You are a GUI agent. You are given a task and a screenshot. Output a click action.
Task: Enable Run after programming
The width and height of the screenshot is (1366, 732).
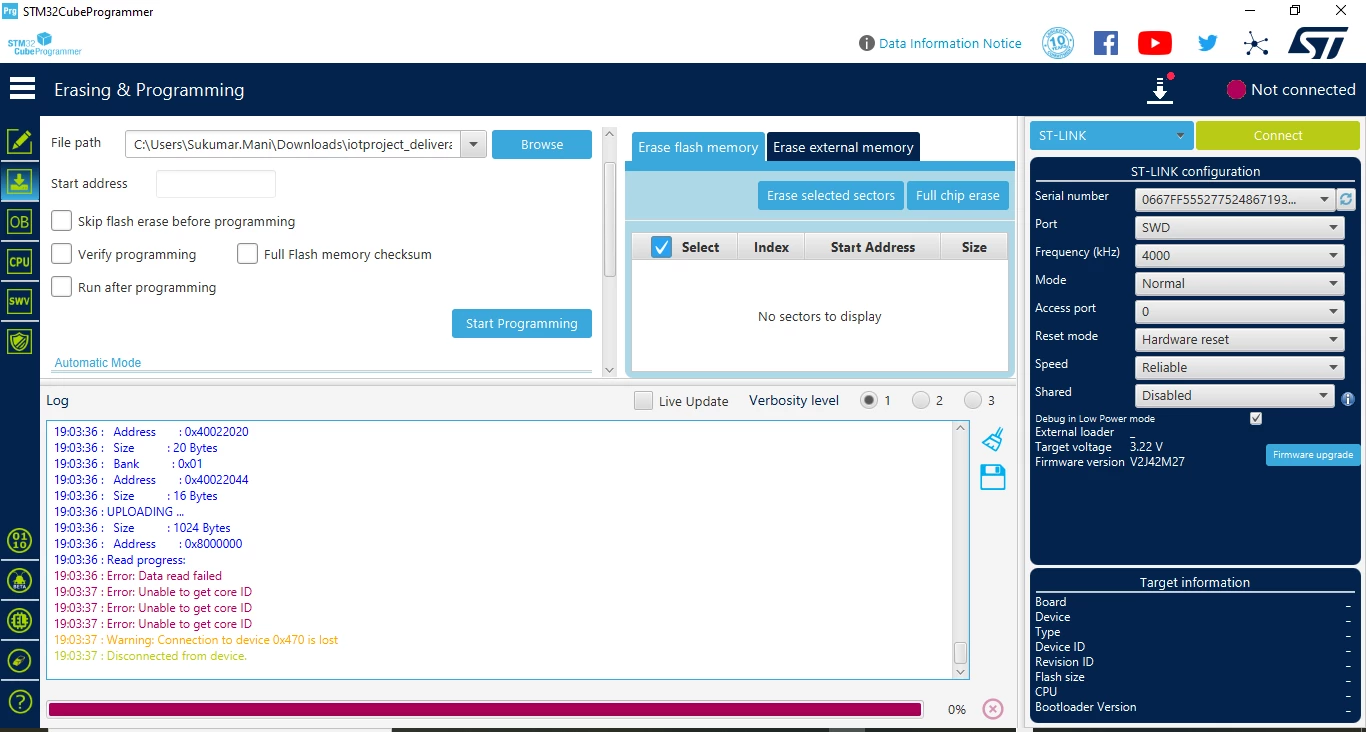(x=61, y=287)
